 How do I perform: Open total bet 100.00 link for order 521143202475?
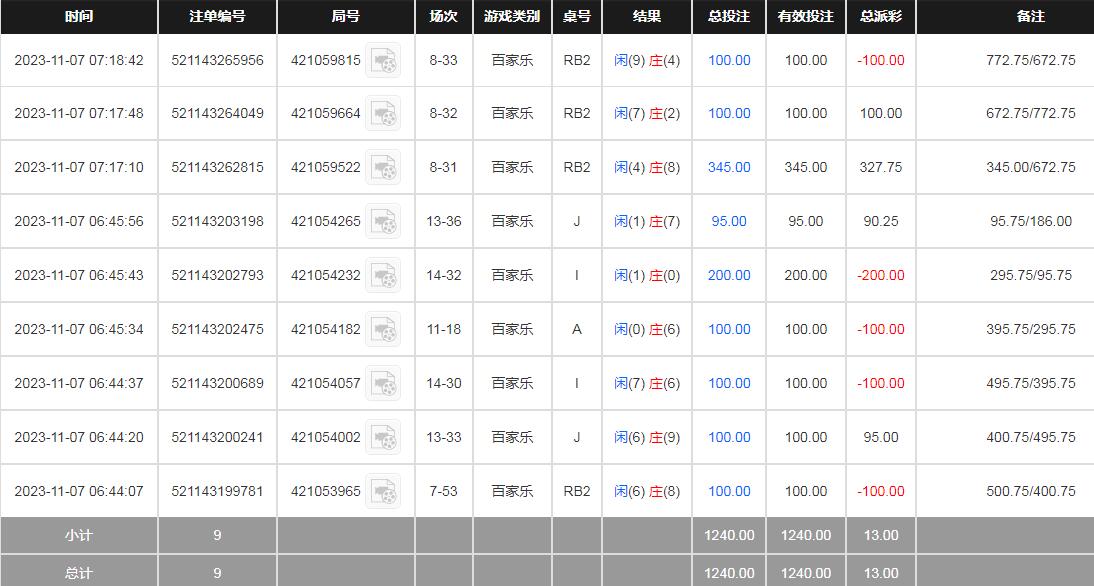coord(729,329)
